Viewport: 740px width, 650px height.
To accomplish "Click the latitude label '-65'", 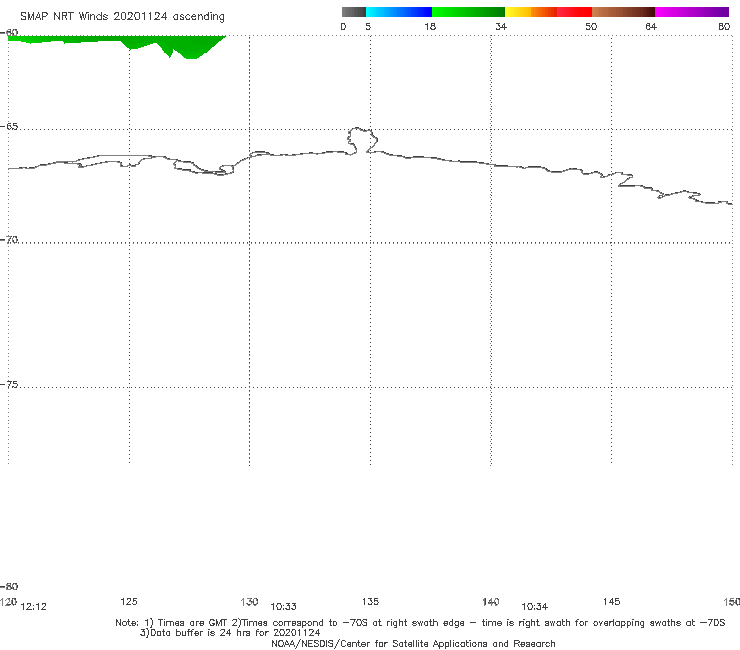I will coord(9,127).
